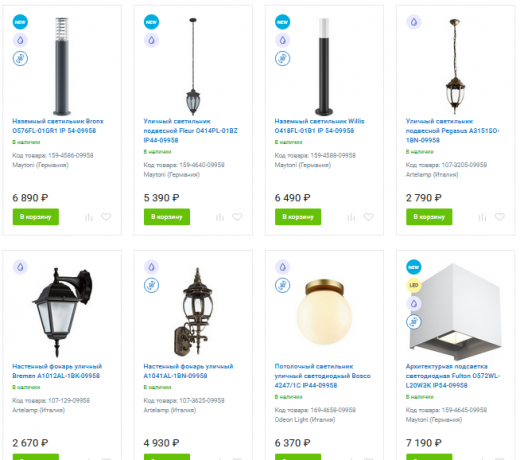
Task: Open 3D view icon on Bronx lamp
Action: (20, 59)
